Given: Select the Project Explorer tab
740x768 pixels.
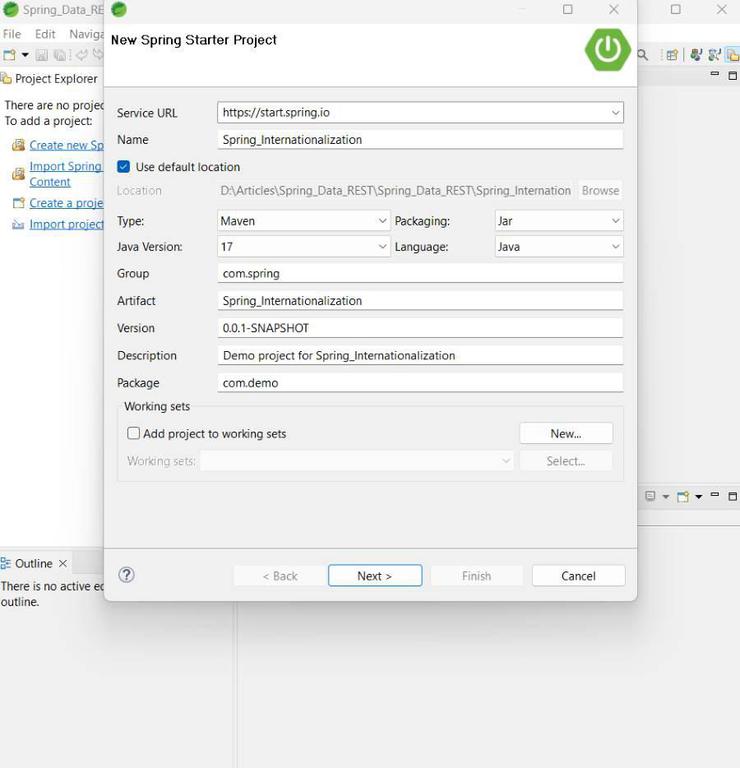Looking at the screenshot, I should [x=49, y=78].
